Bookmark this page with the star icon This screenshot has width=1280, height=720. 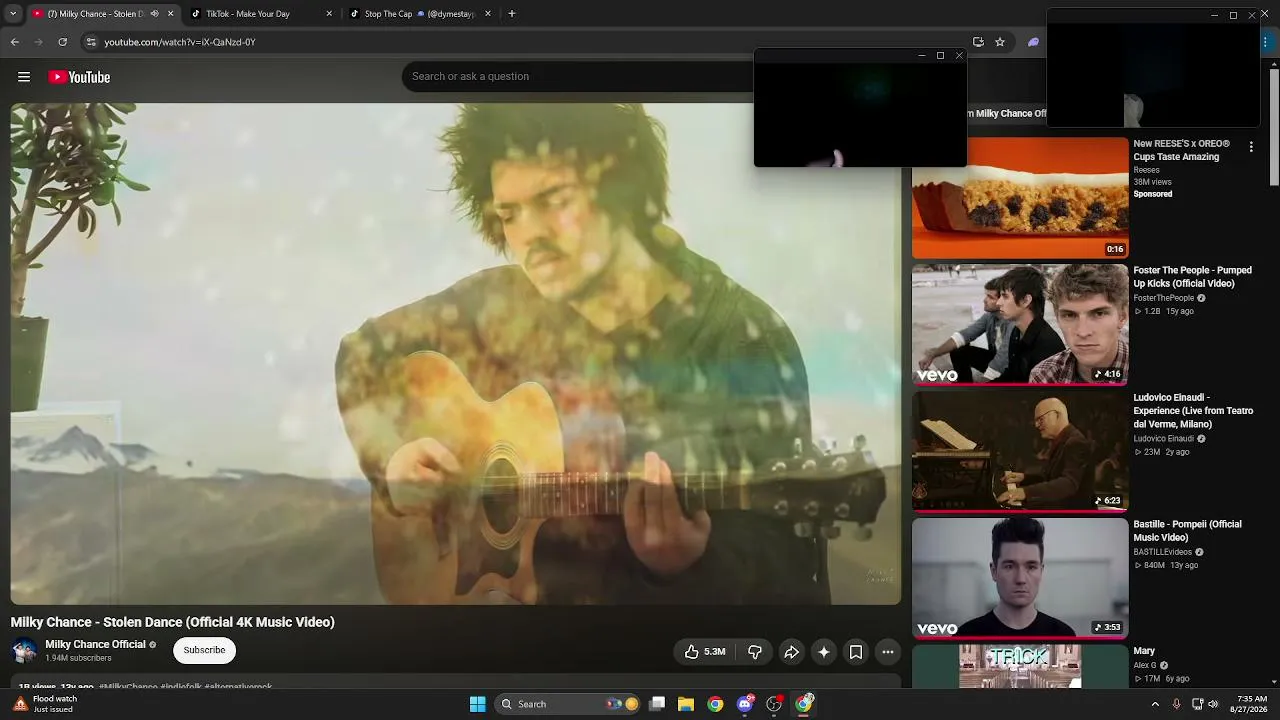(999, 42)
